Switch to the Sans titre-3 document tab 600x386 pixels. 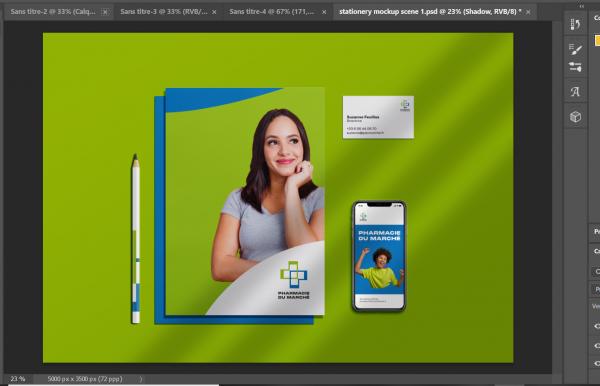(x=164, y=12)
